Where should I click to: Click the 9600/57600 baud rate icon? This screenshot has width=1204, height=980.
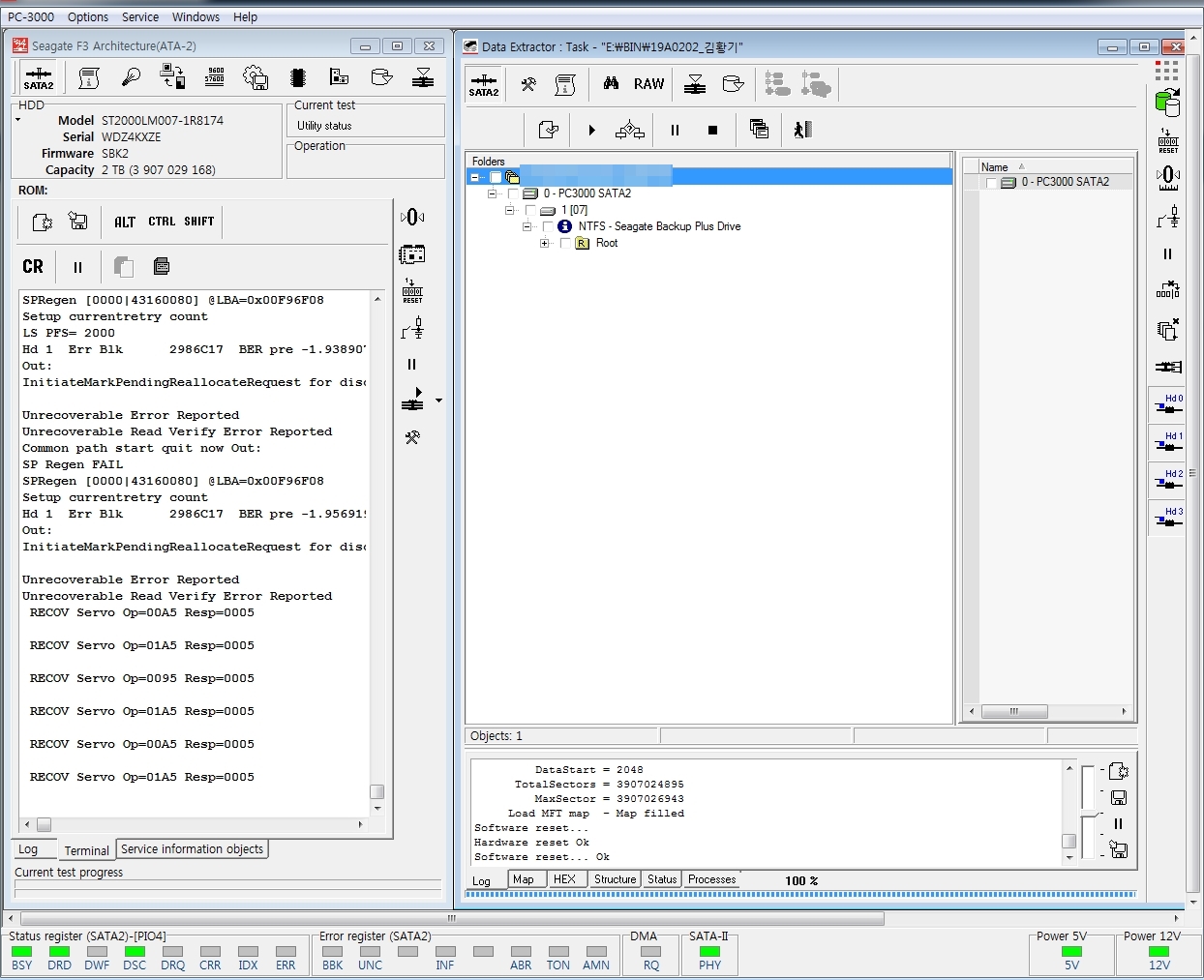coord(215,77)
